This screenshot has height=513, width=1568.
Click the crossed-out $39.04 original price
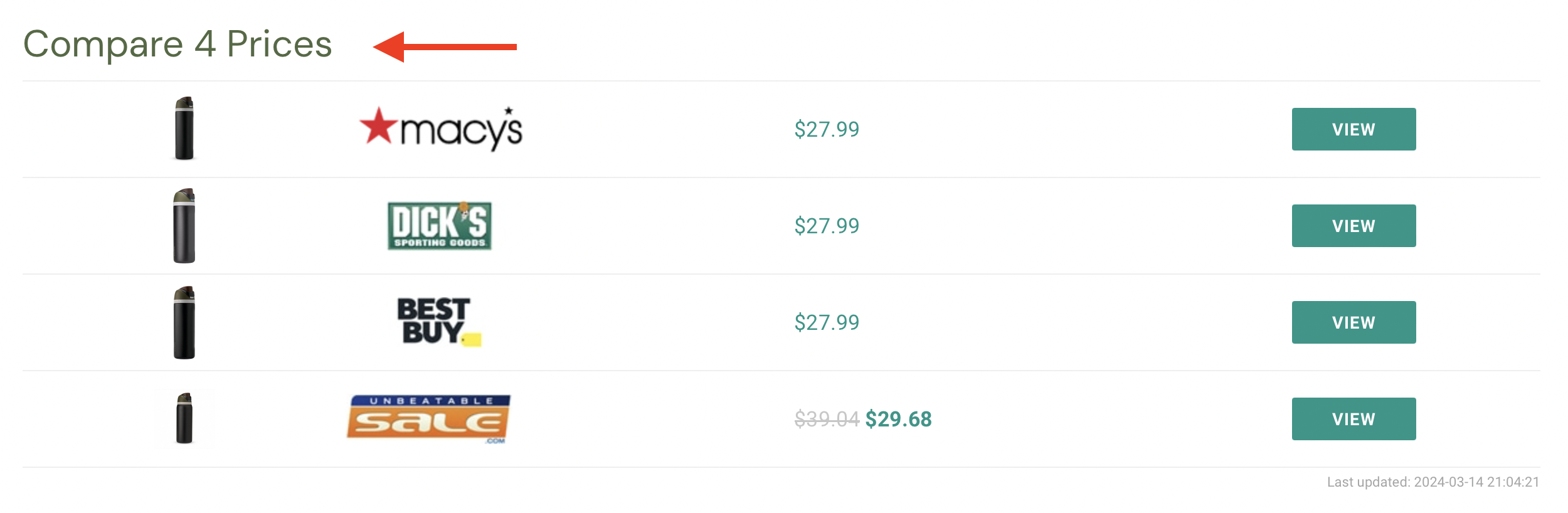pyautogui.click(x=827, y=419)
